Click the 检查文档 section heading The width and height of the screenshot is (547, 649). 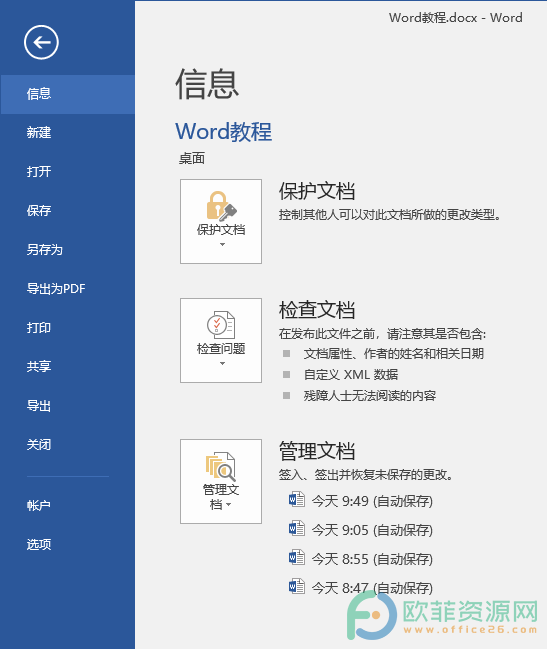click(317, 310)
